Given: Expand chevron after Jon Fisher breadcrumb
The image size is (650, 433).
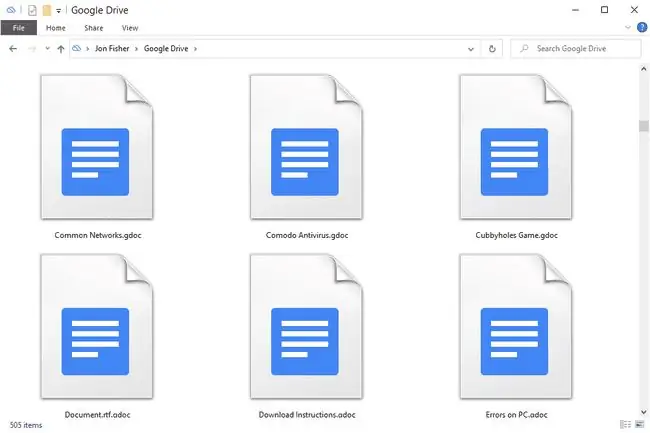Looking at the screenshot, I should click(x=136, y=49).
